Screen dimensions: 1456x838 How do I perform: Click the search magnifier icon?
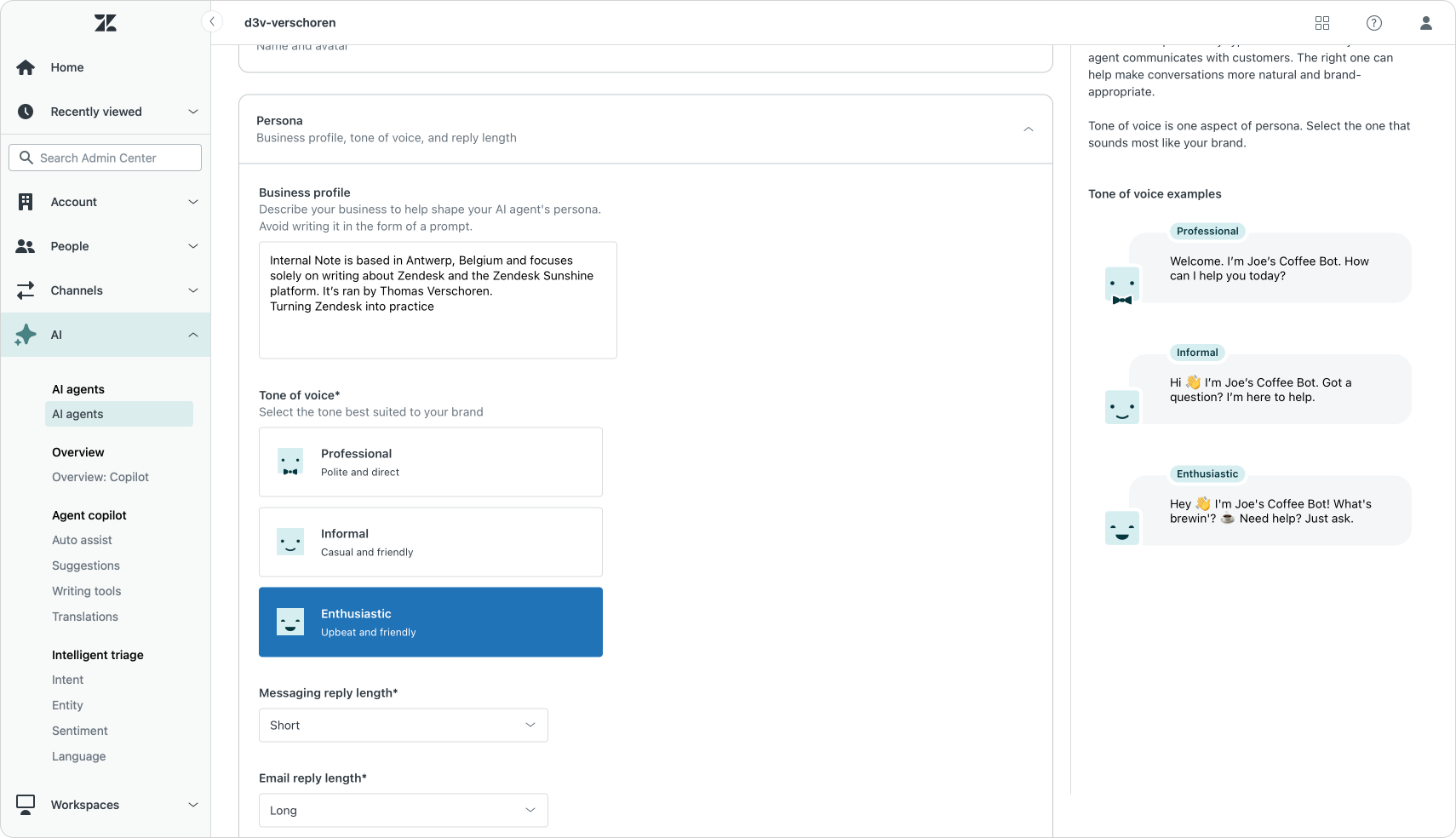point(26,158)
